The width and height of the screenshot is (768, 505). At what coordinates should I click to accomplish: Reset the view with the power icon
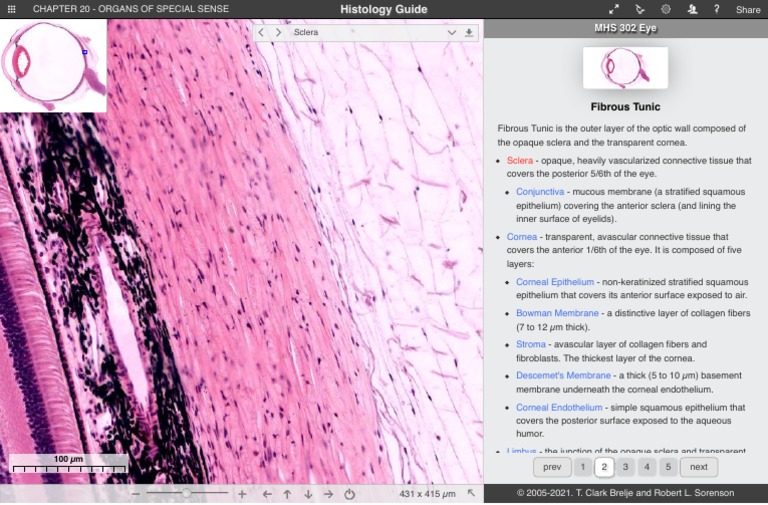click(x=349, y=494)
